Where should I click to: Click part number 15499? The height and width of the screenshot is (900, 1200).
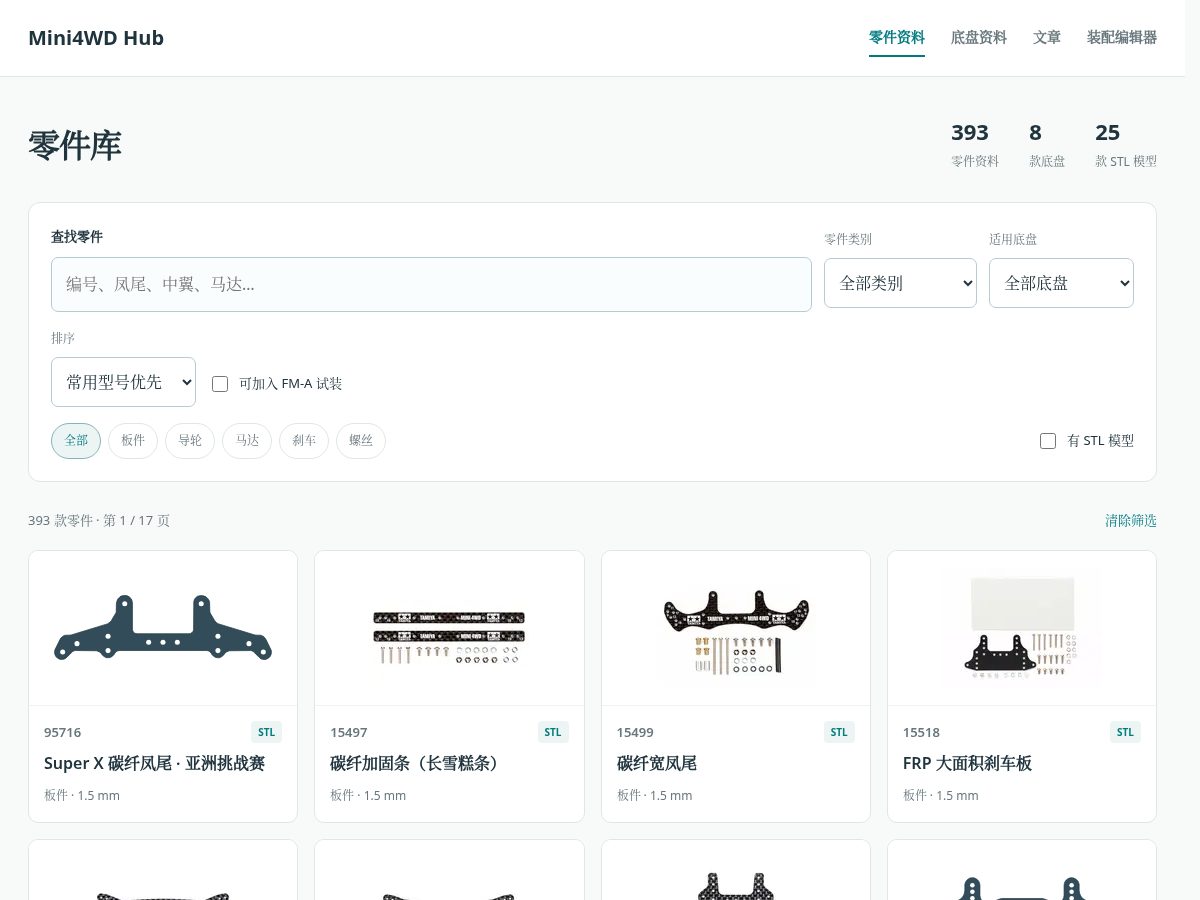click(x=635, y=732)
